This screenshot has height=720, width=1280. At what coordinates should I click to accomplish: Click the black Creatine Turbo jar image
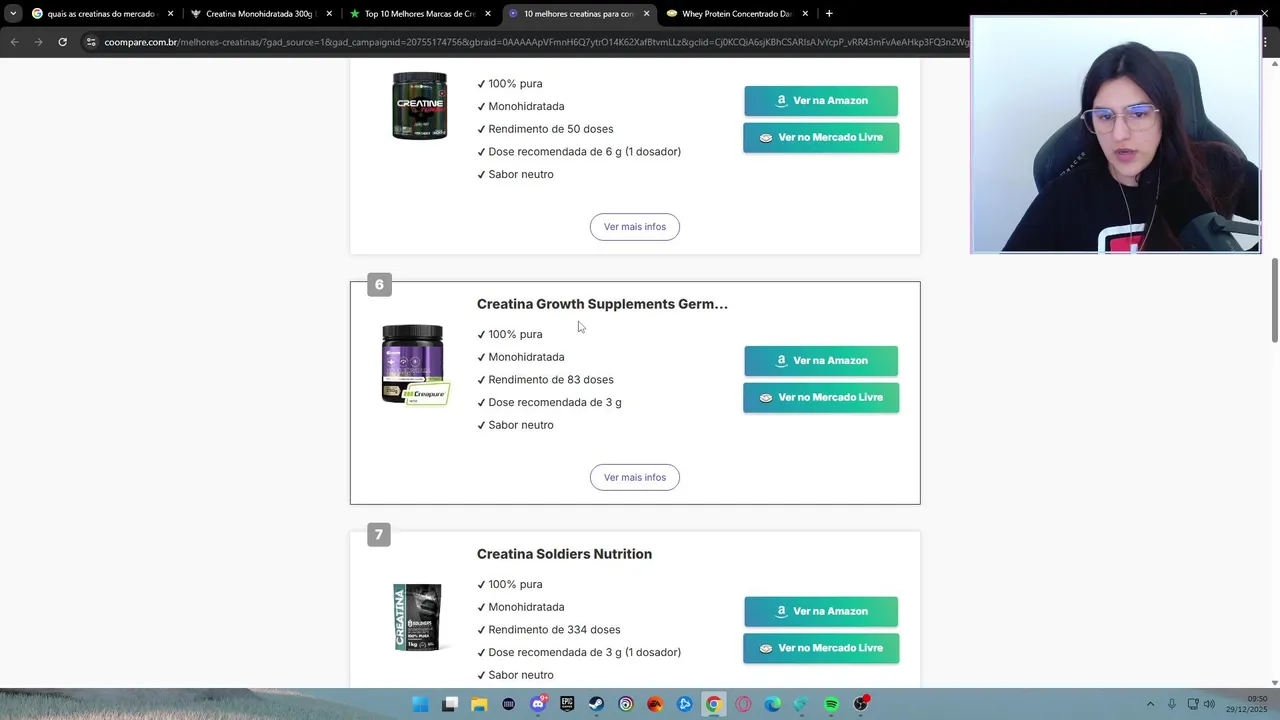click(x=419, y=105)
